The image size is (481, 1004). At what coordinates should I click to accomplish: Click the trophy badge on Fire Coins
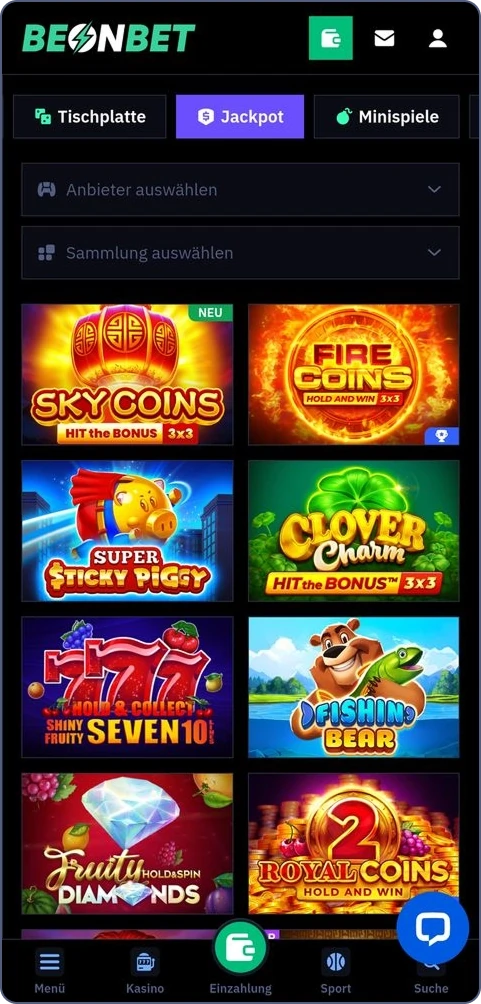(x=442, y=436)
